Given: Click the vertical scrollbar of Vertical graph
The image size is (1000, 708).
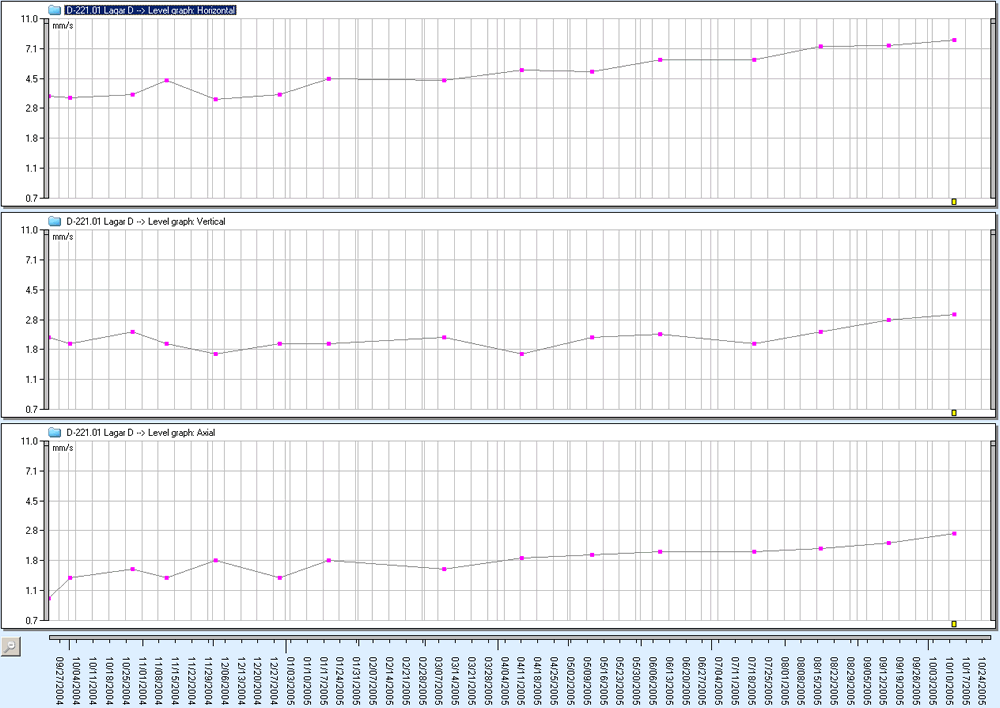Looking at the screenshot, I should click(x=990, y=319).
